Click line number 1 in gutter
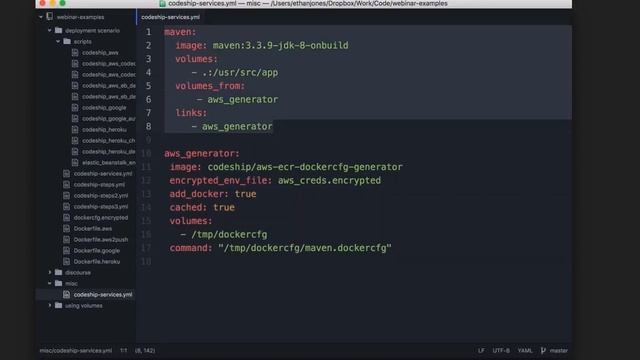The width and height of the screenshot is (640, 360). coord(149,32)
